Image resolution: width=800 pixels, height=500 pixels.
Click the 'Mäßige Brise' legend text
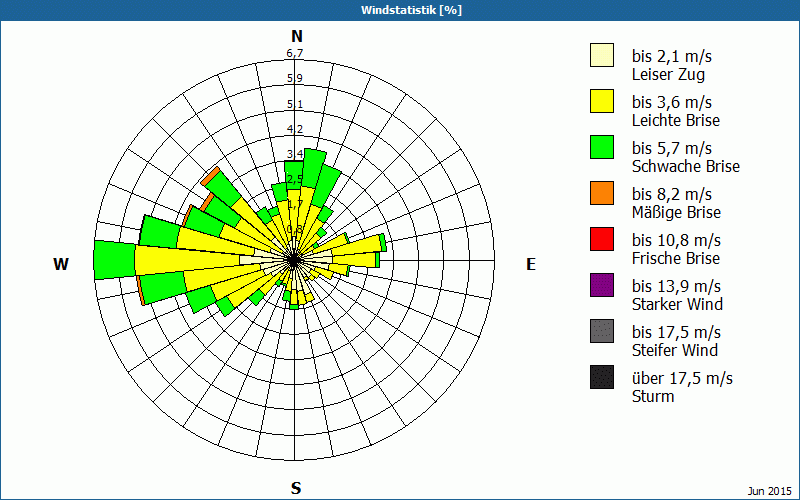(677, 212)
